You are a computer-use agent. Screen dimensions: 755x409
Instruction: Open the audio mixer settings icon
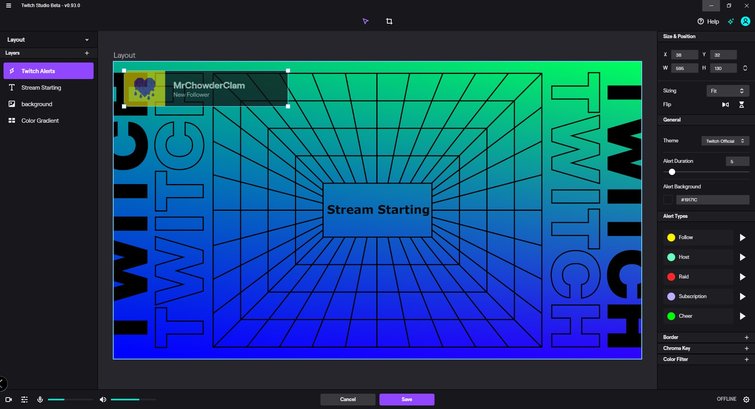click(x=24, y=399)
